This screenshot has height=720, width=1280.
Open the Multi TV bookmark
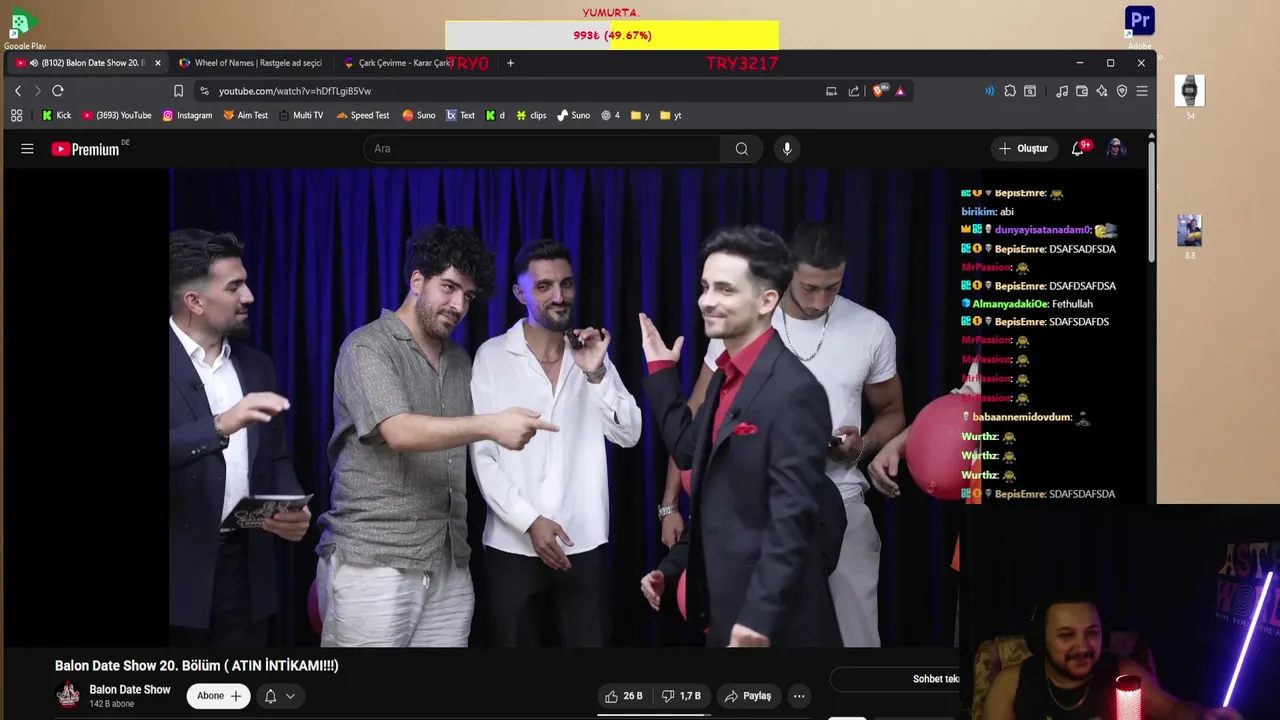tap(301, 115)
